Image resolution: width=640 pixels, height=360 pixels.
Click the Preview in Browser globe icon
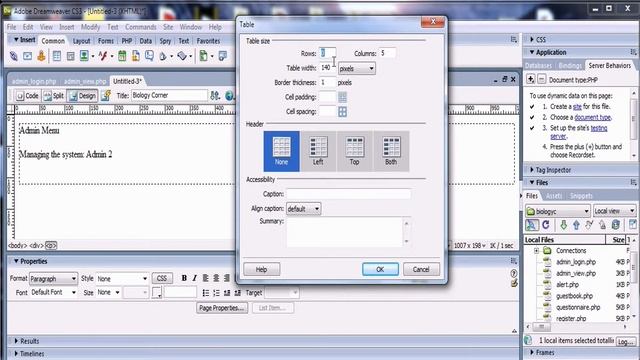click(229, 96)
